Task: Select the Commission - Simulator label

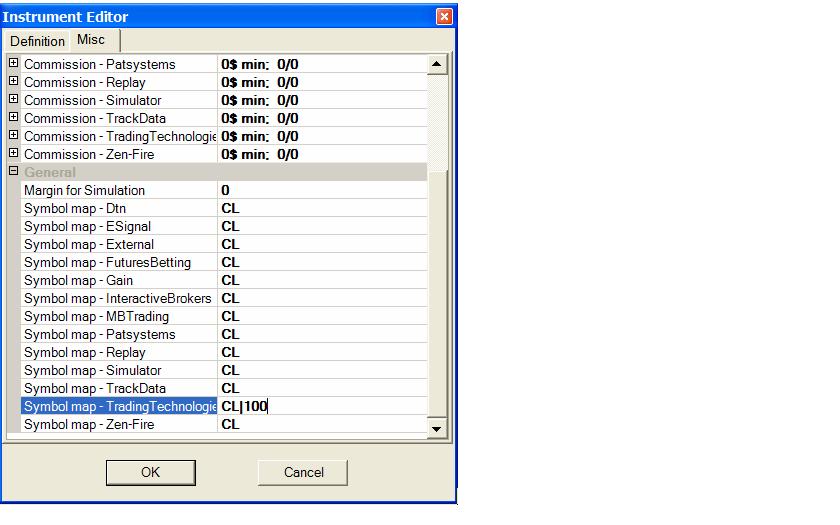Action: 93,100
